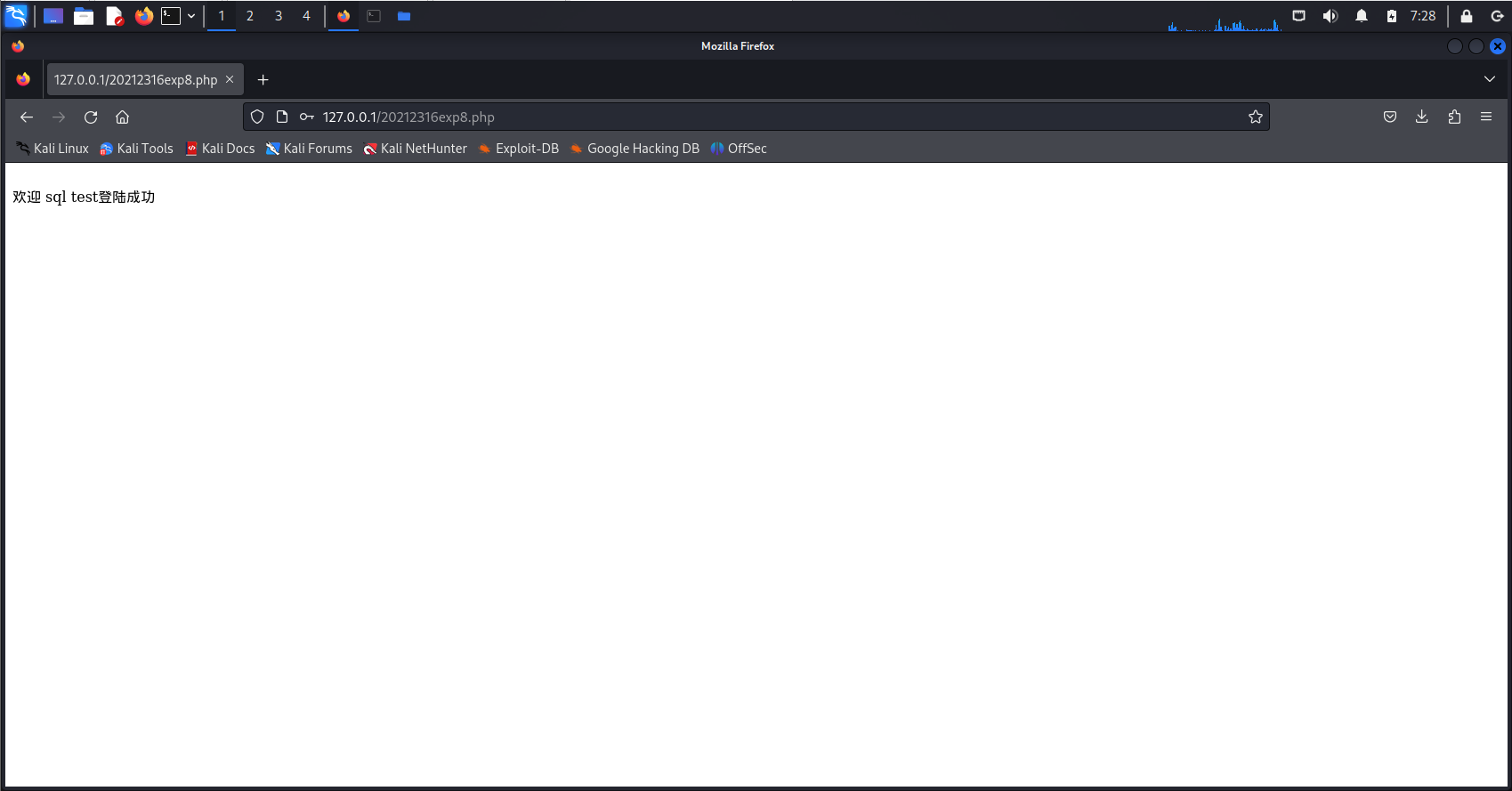Open the file manager launcher in the panel

[84, 16]
